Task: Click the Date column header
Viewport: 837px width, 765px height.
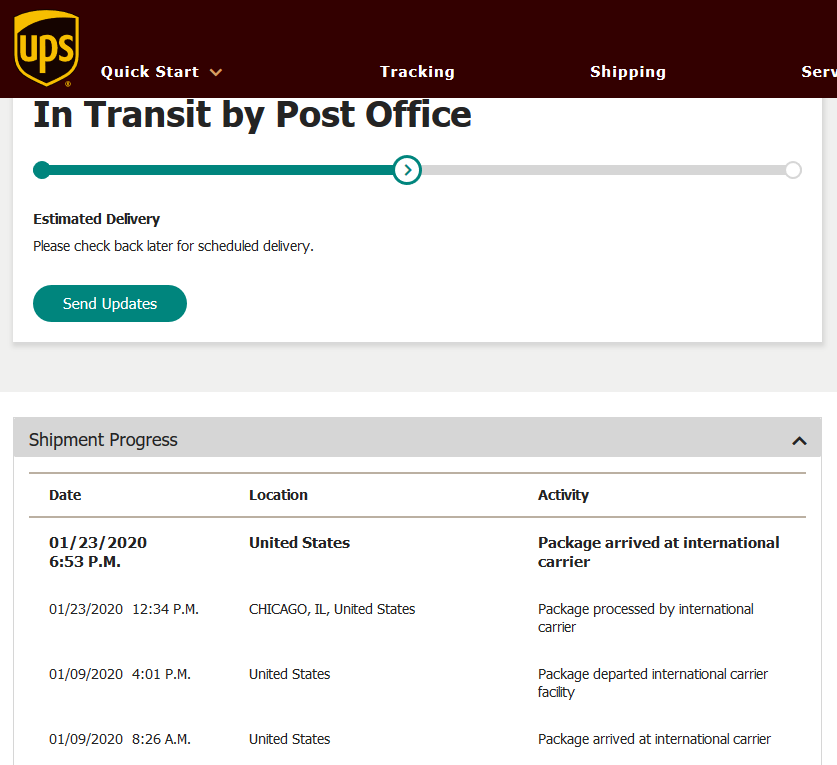Action: 65,495
